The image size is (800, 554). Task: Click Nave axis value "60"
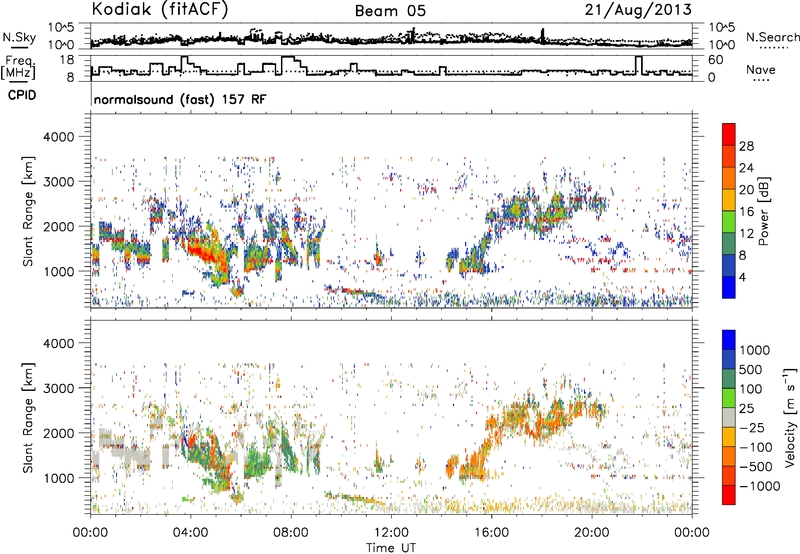[x=715, y=60]
